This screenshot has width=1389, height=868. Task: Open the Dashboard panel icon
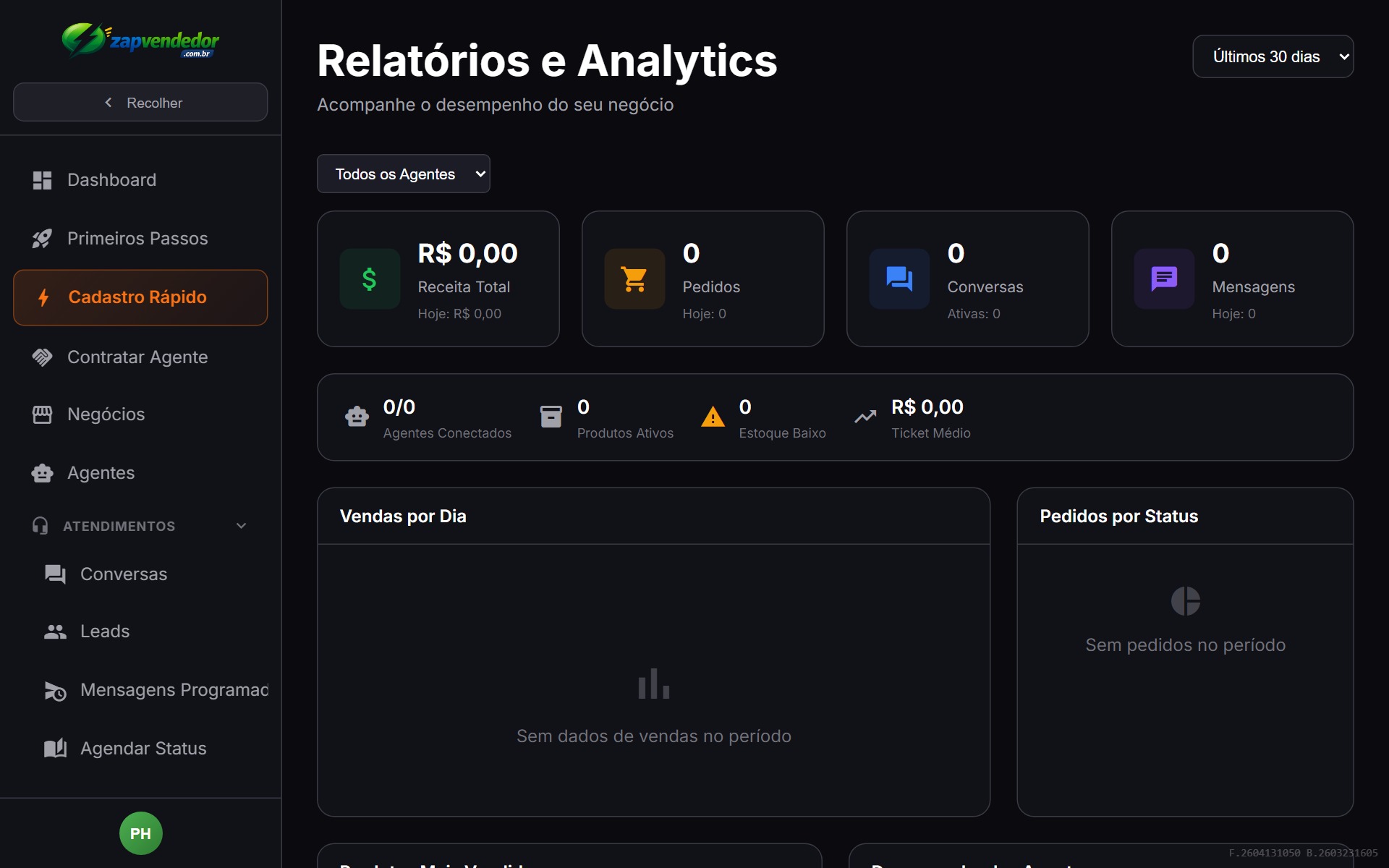[x=42, y=180]
